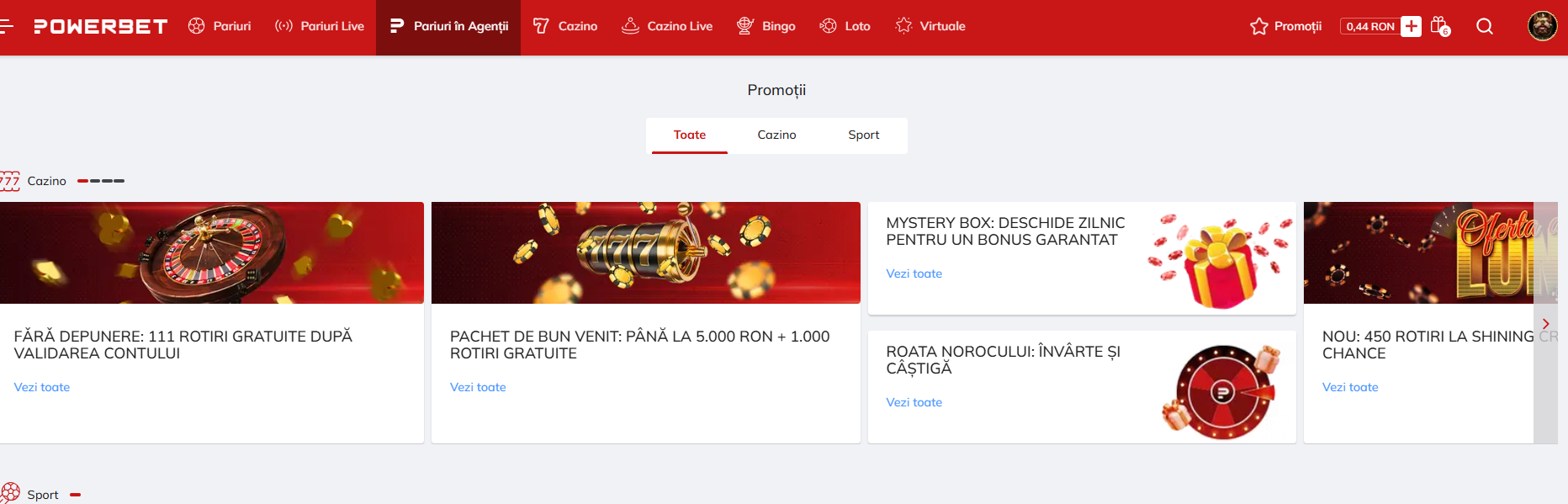Viewport: 1568px width, 504px height.
Task: Open Pariuri Live menu item
Action: tap(320, 26)
